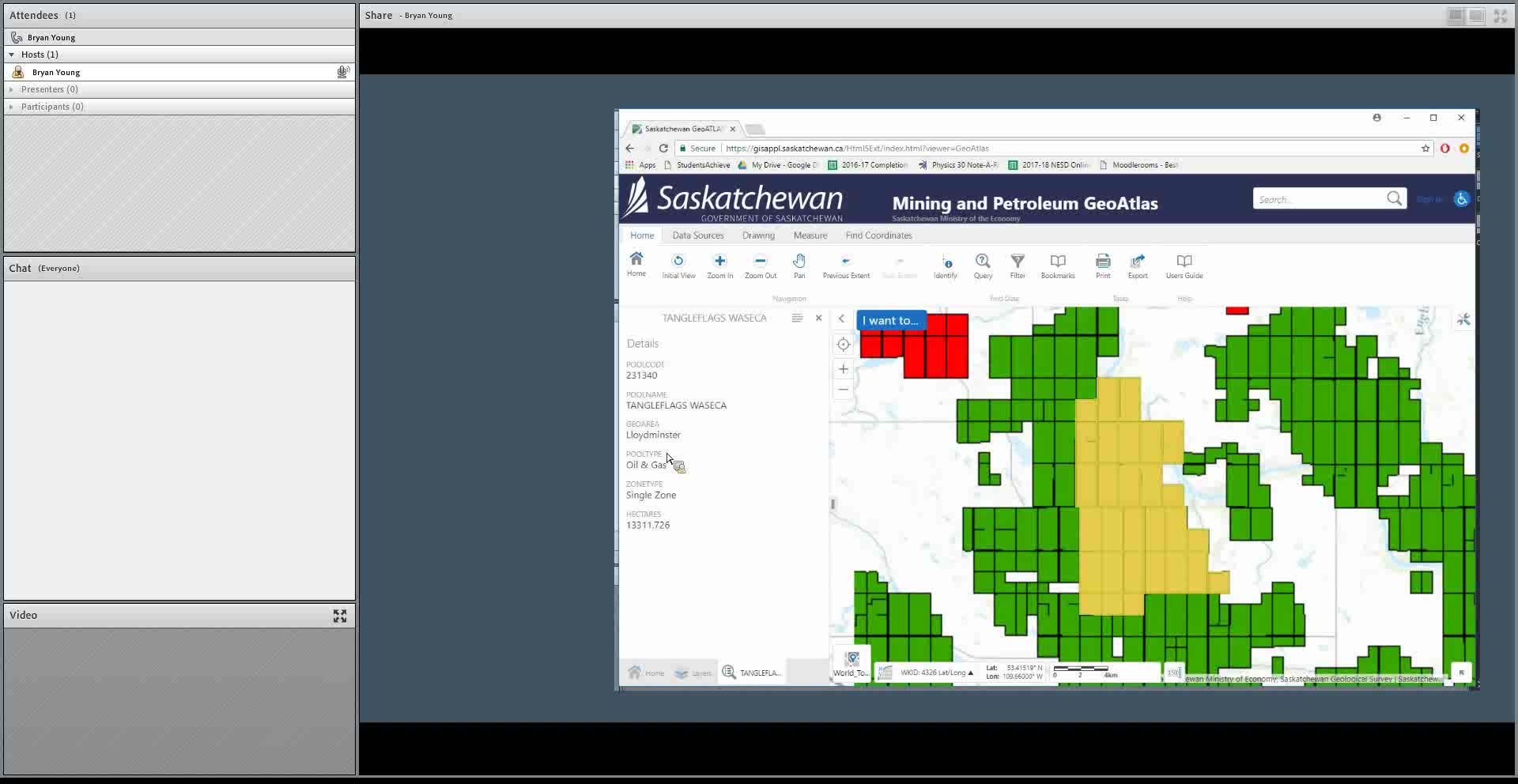Open the bottom TANGLEFLA... results tab

pos(752,673)
